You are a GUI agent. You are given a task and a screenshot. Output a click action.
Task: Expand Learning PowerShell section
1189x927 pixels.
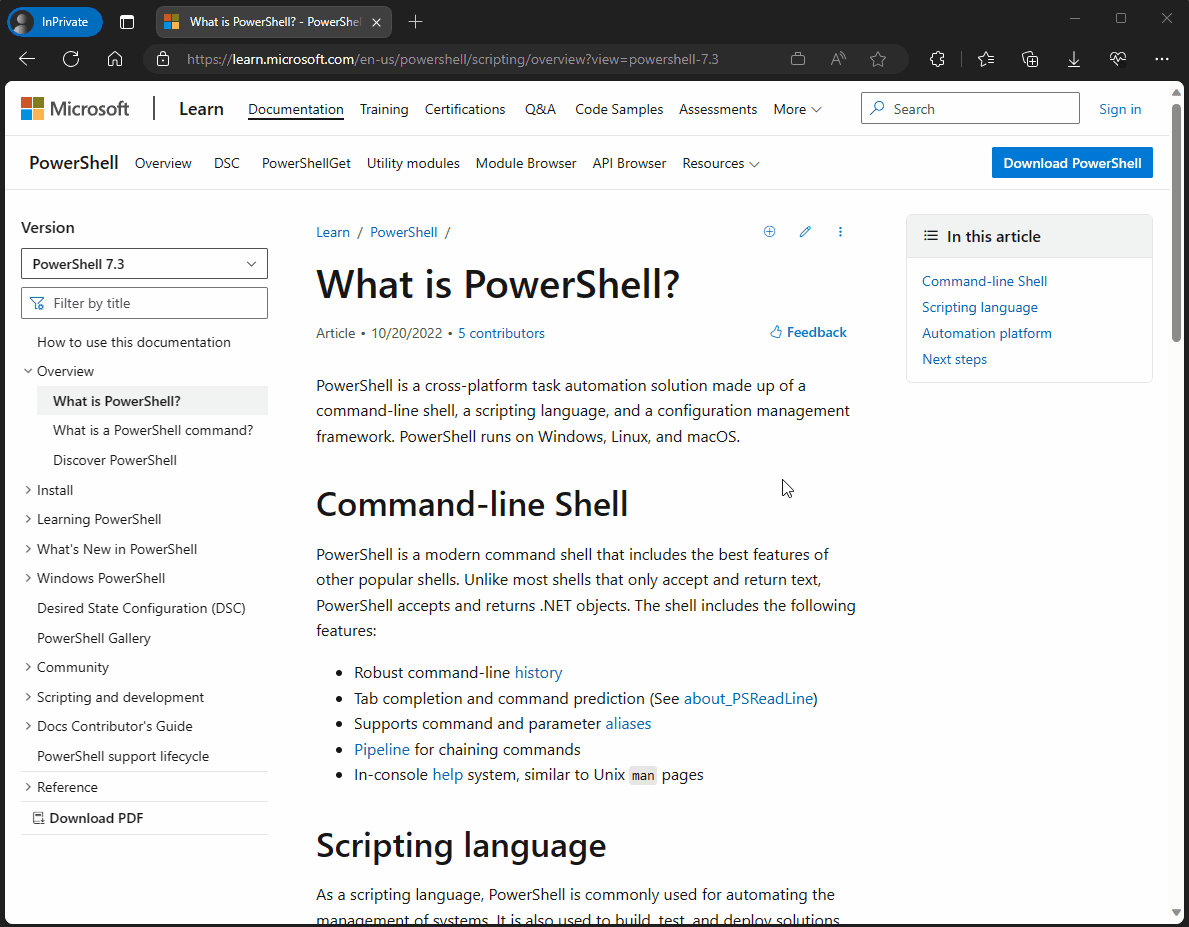click(x=28, y=519)
